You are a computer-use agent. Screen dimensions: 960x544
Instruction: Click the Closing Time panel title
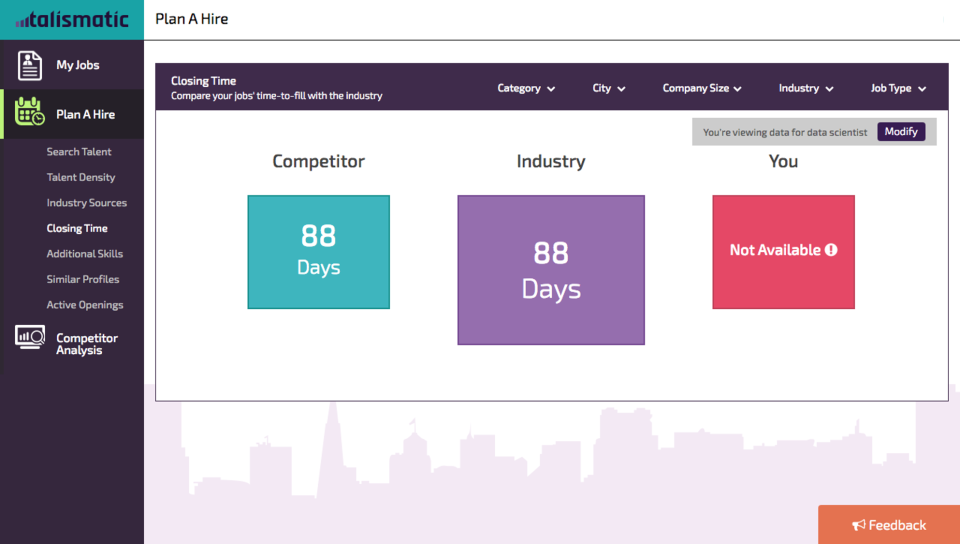tap(203, 81)
